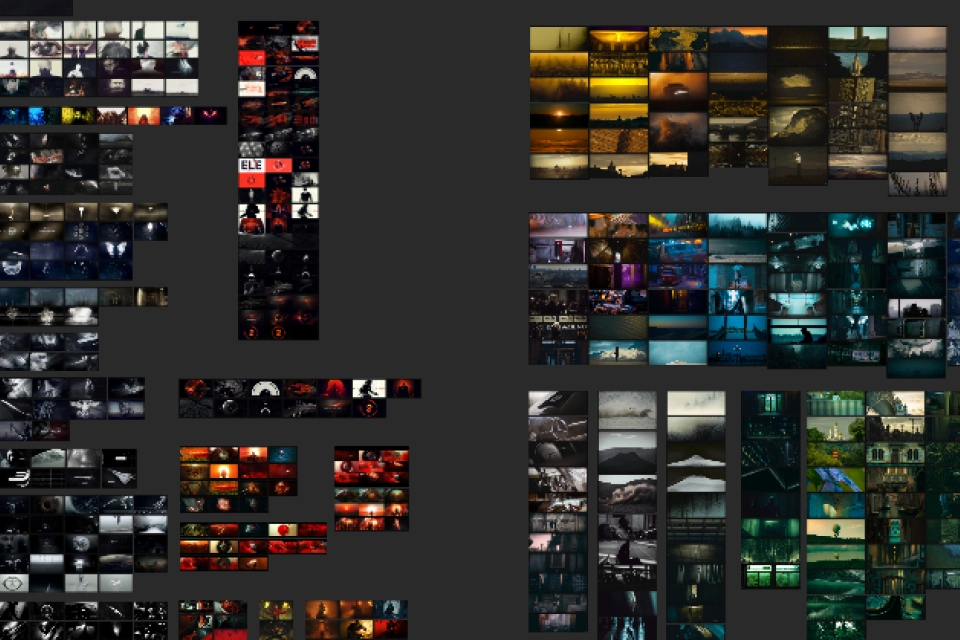Select the lit skyscraper tower against blue sky thumbnail
This screenshot has height=640, width=960.
point(857,64)
